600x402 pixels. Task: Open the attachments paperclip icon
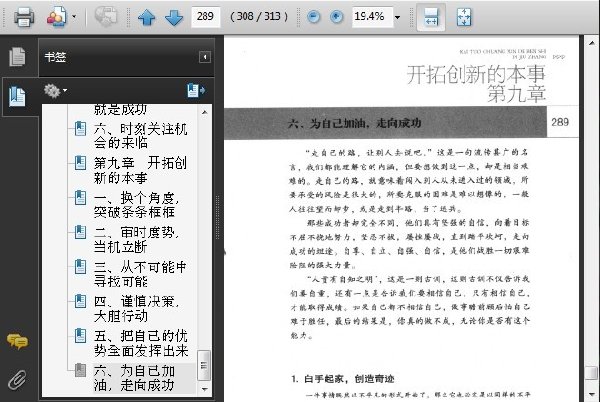coord(18,379)
